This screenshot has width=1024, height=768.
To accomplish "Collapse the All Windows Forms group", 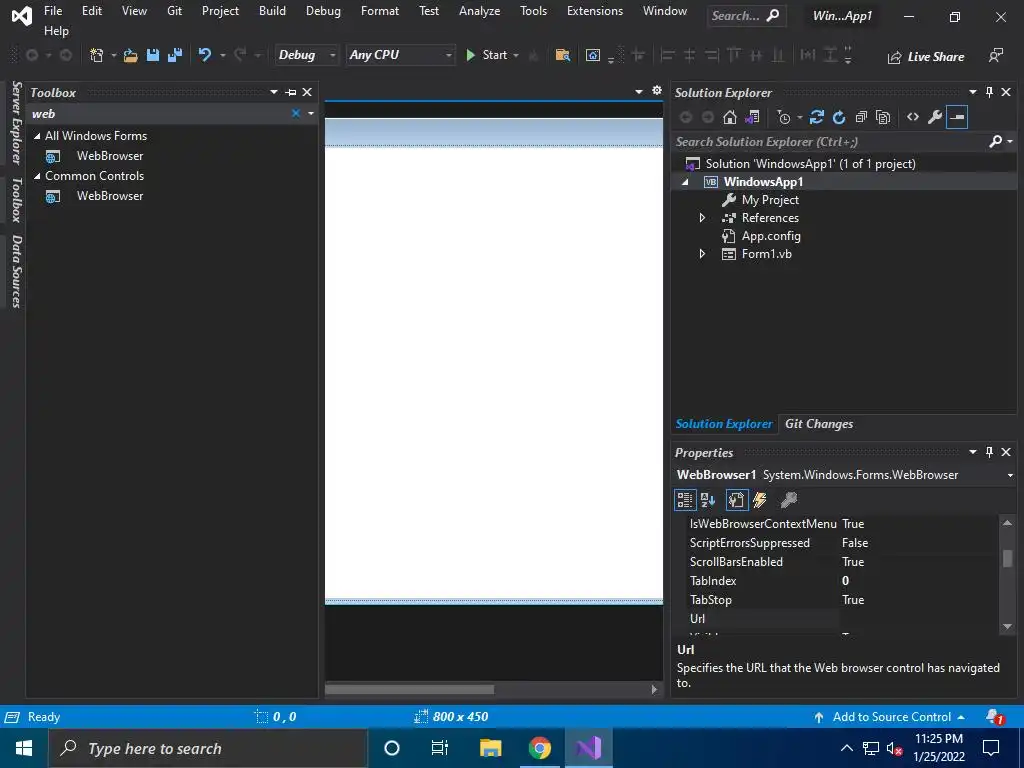I will pyautogui.click(x=37, y=136).
